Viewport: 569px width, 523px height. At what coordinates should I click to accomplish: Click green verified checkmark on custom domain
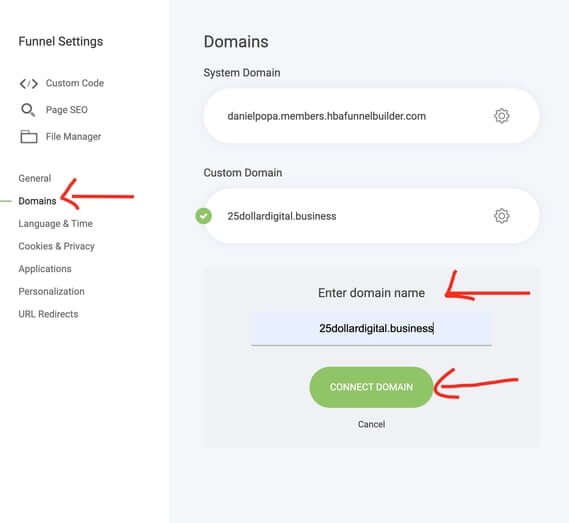204,216
